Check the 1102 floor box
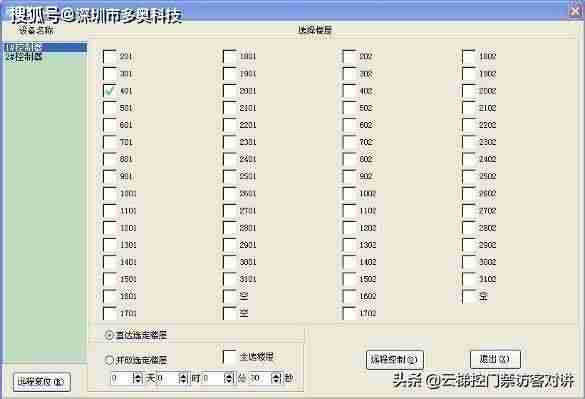This screenshot has width=585, height=399. pos(349,211)
